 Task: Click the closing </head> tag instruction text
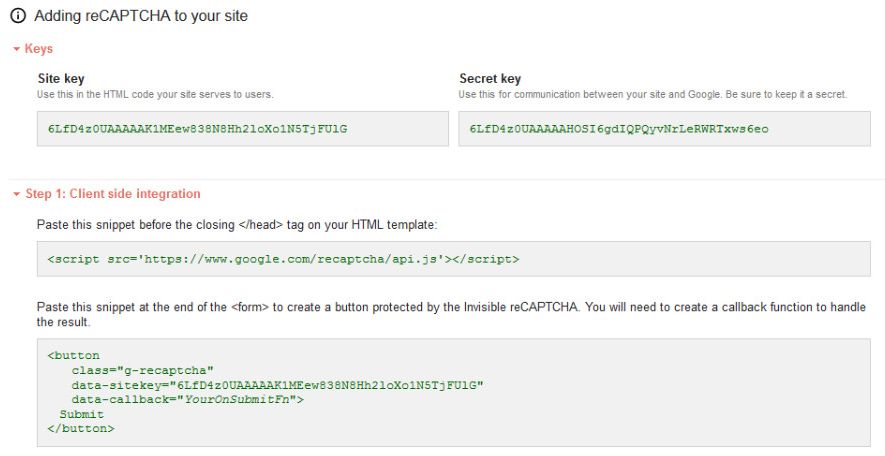(237, 224)
